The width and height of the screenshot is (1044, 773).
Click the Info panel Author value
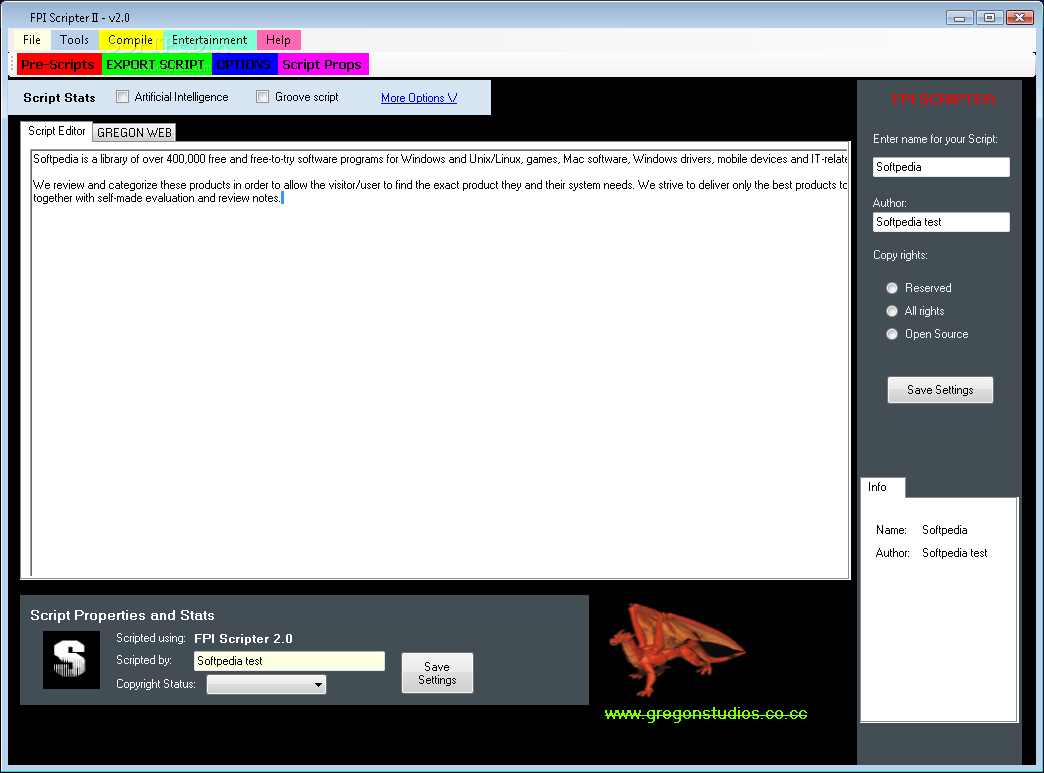[955, 553]
